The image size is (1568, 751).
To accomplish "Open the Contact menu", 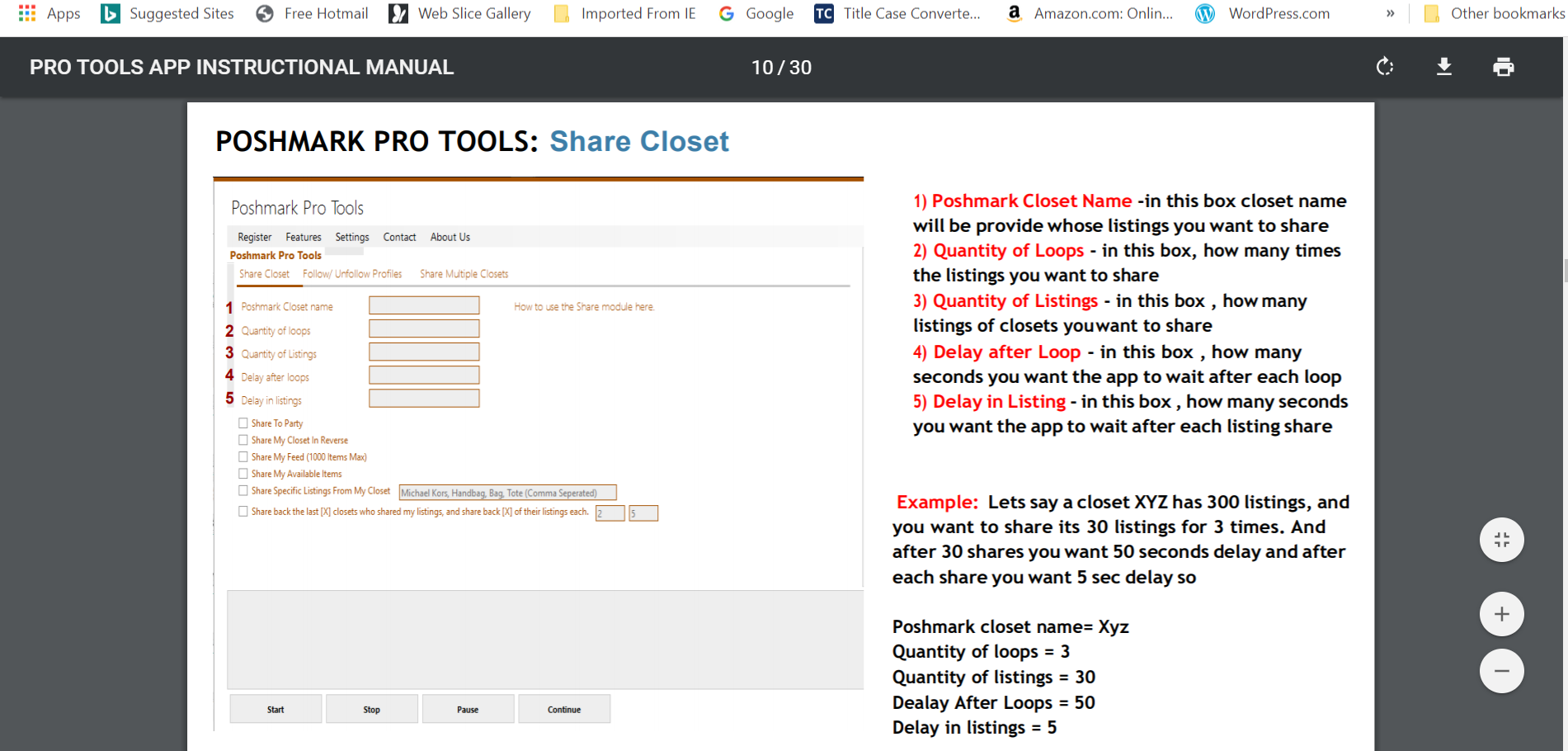I will tap(400, 238).
